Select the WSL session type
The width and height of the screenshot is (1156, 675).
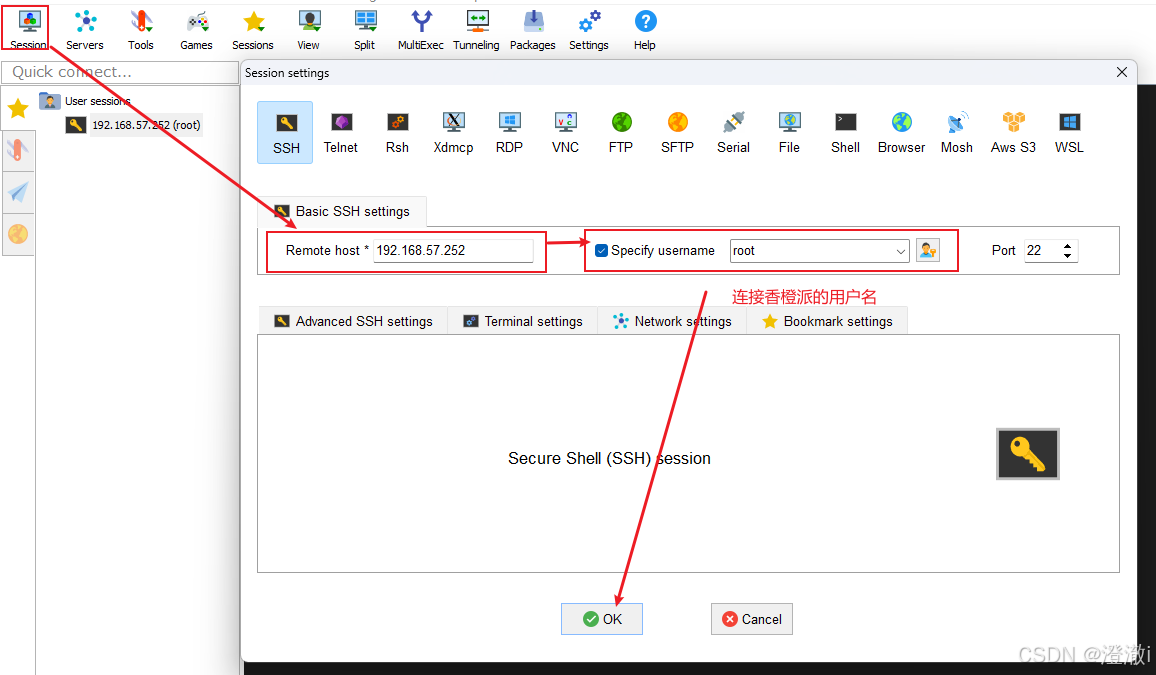click(1069, 133)
